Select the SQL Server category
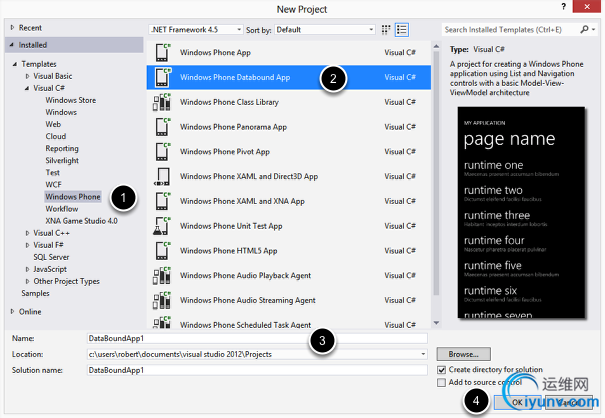Screen dimensions: 605x418 click(x=51, y=257)
